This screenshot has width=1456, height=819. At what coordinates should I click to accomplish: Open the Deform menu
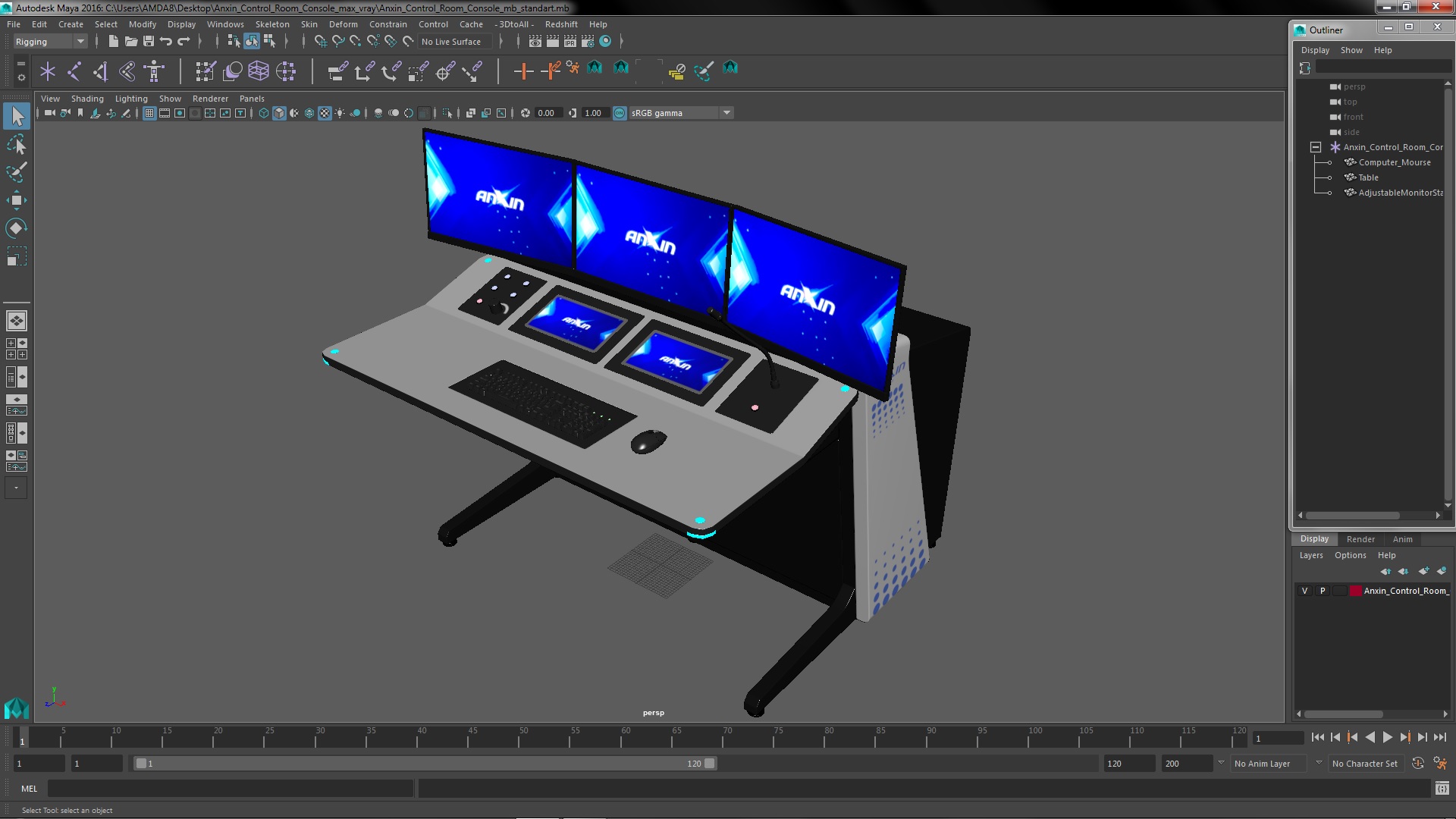[x=343, y=24]
